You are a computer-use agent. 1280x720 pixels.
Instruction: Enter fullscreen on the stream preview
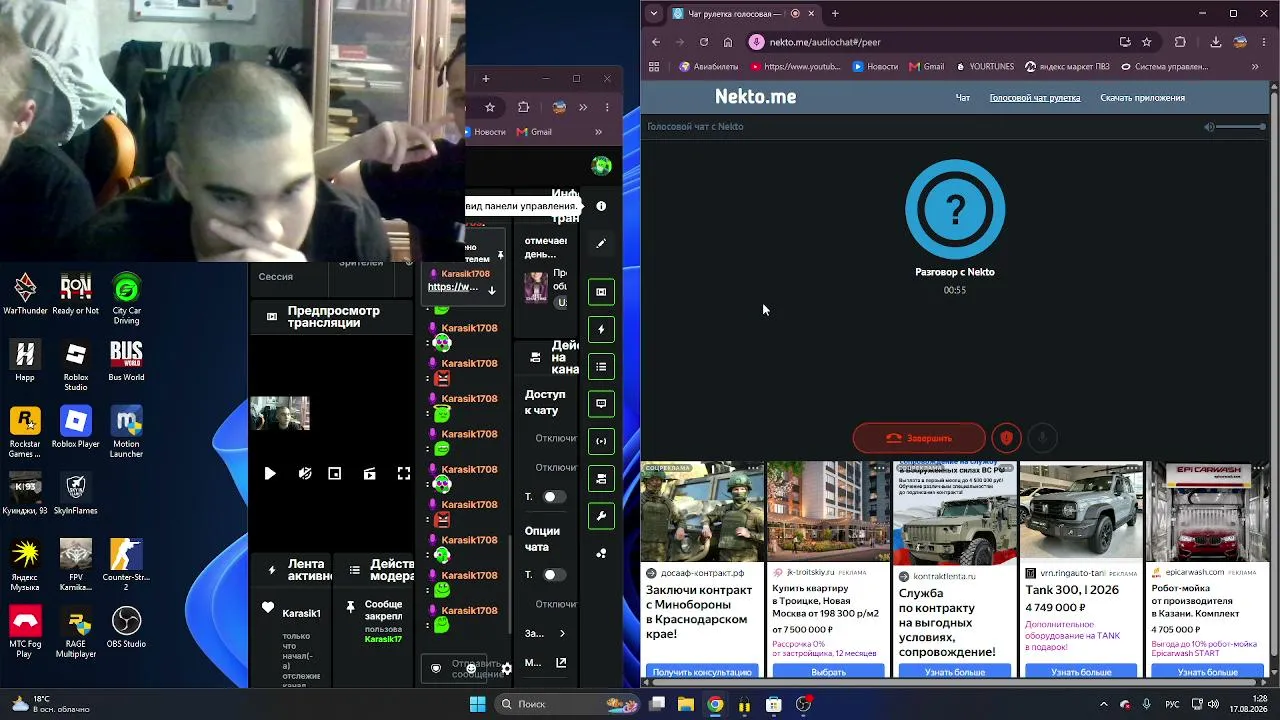click(404, 474)
